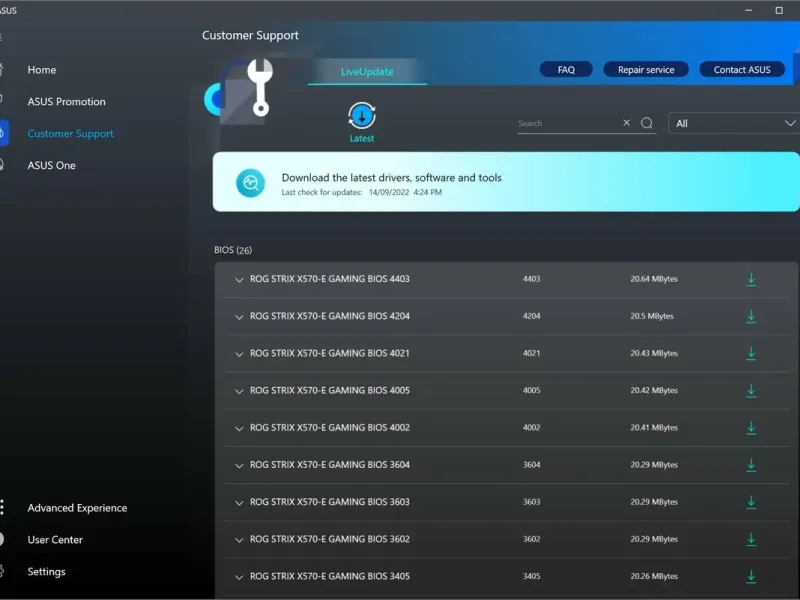This screenshot has height=600, width=800.
Task: Expand the BIOS 3602 row
Action: pos(239,540)
